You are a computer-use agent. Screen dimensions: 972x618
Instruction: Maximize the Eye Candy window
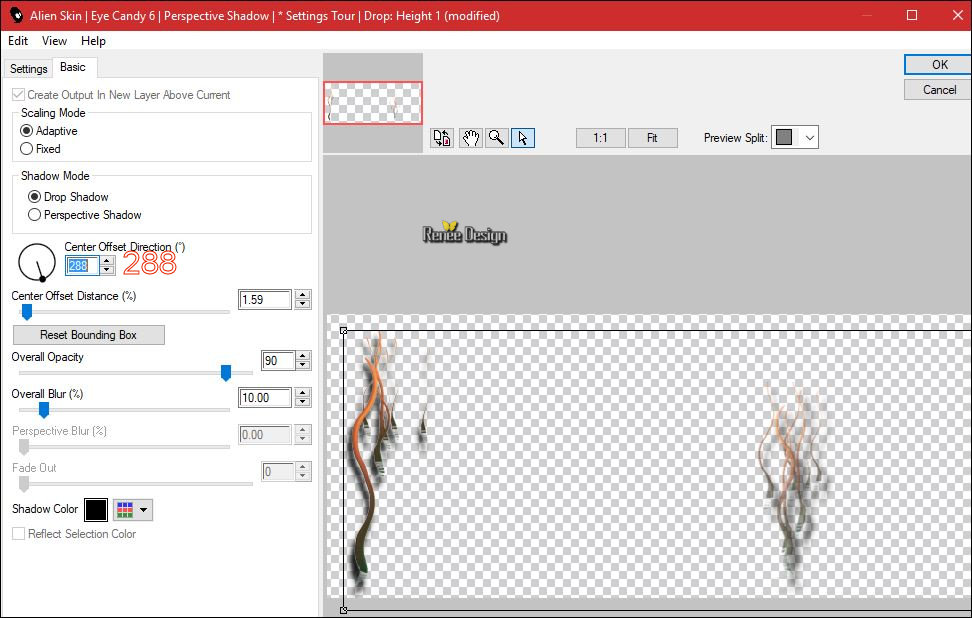click(x=912, y=15)
